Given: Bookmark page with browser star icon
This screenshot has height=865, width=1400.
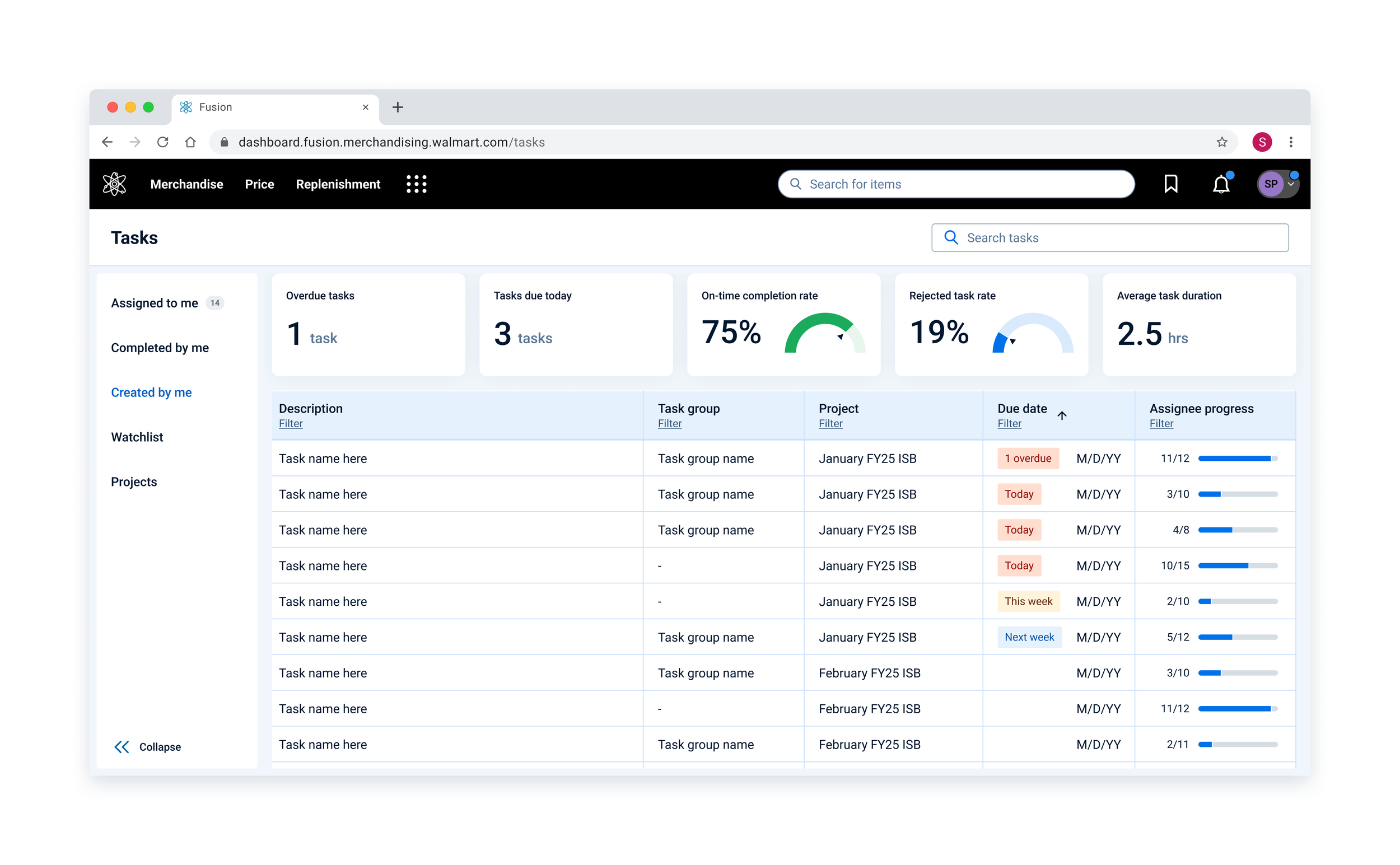Looking at the screenshot, I should tap(1221, 142).
